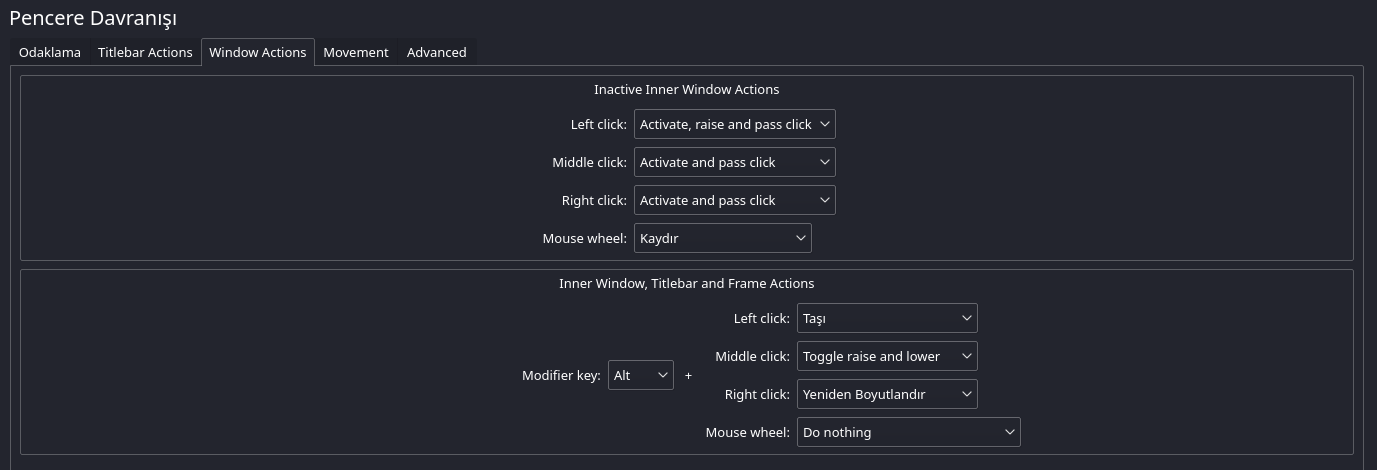
Task: Go to the Movement tab
Action: [356, 52]
